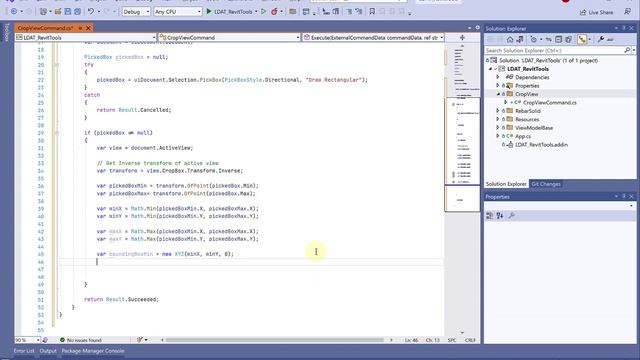Click the editor vertical scrollbar map
Image resolution: width=640 pixels, height=360 pixels.
pos(462,188)
